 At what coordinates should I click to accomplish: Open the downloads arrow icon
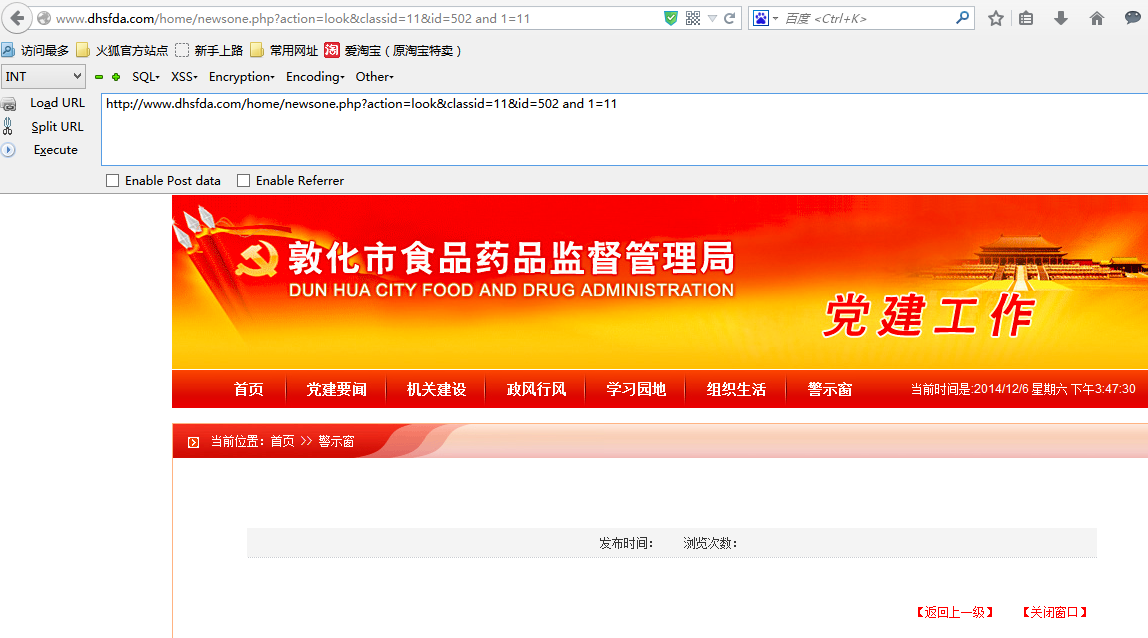coord(1060,18)
